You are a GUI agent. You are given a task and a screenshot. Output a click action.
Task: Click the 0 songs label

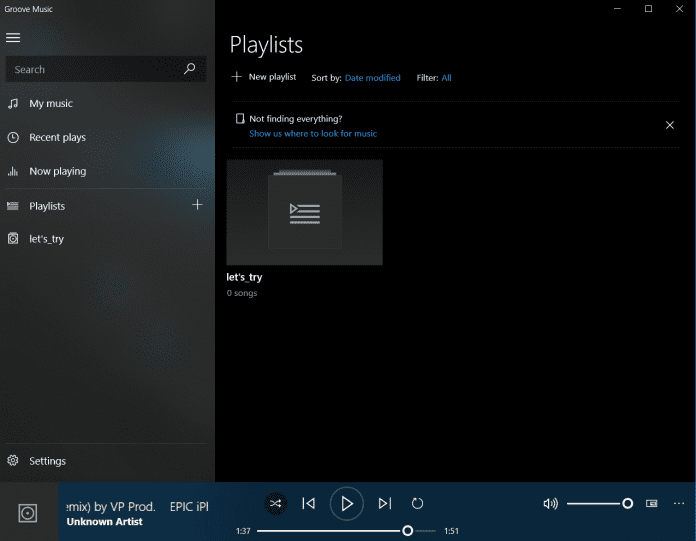242,293
